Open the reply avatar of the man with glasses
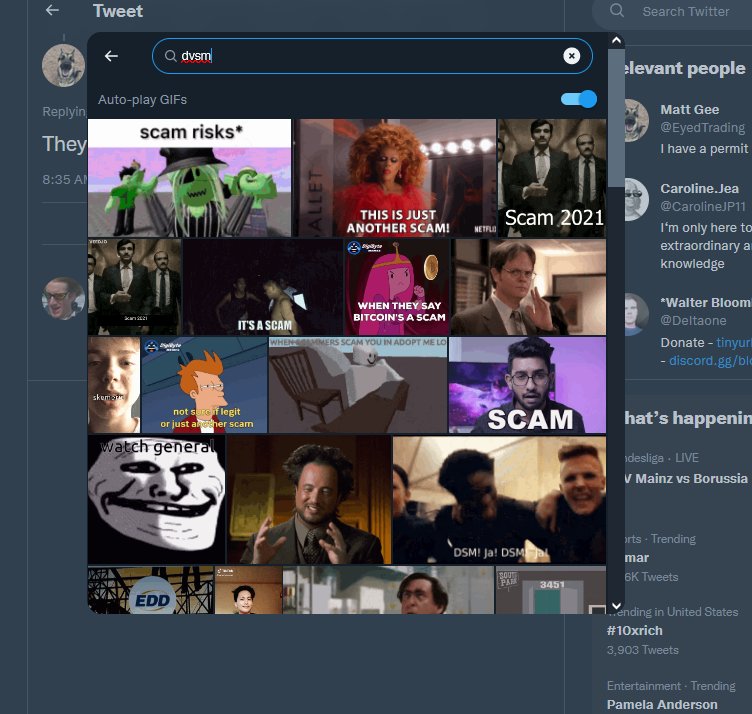 (63, 298)
